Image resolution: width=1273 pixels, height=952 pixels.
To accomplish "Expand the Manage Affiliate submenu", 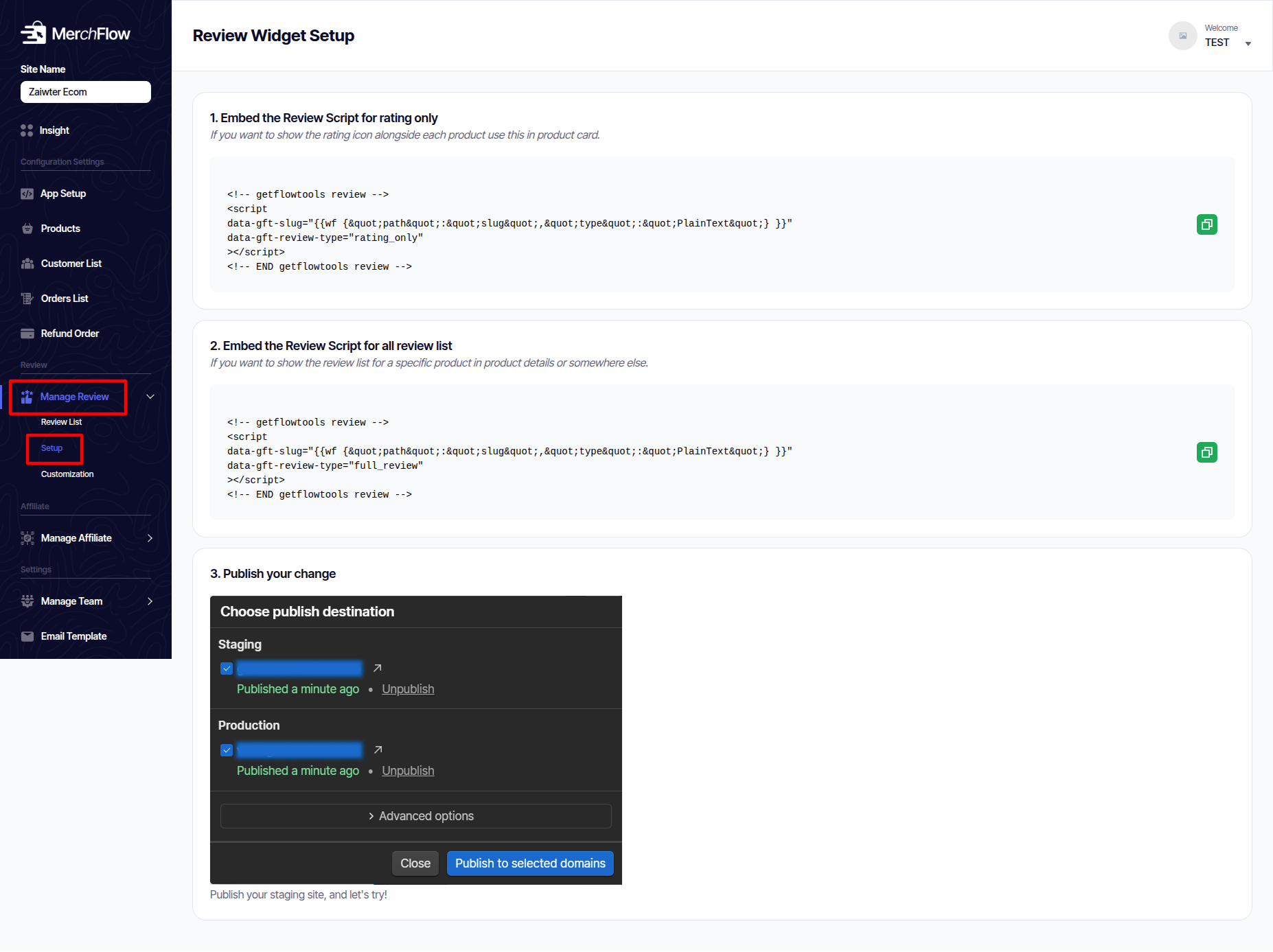I will coord(150,538).
